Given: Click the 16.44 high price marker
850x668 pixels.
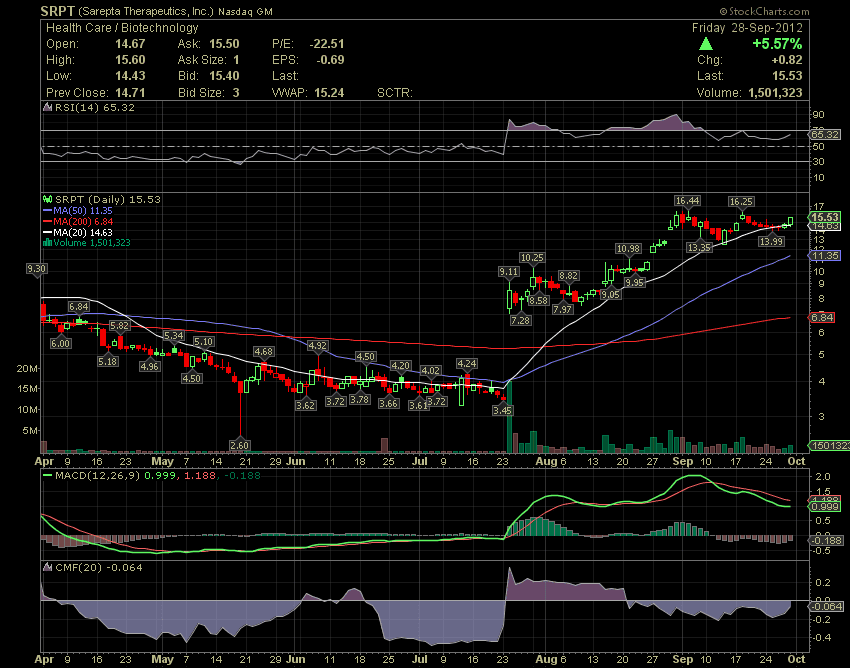Looking at the screenshot, I should click(x=687, y=201).
